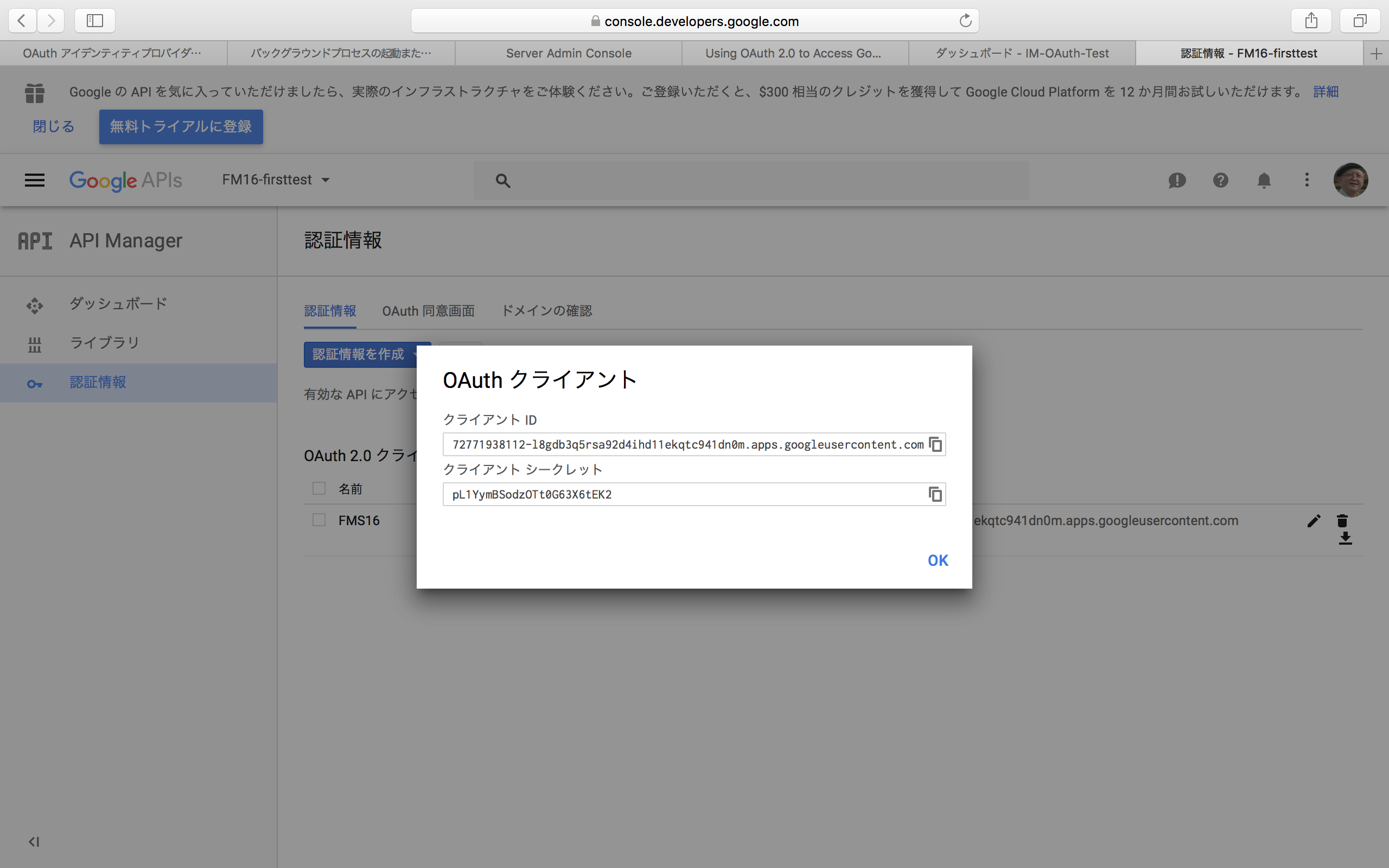The width and height of the screenshot is (1389, 868).
Task: Click the search magnifier icon
Action: (x=503, y=181)
